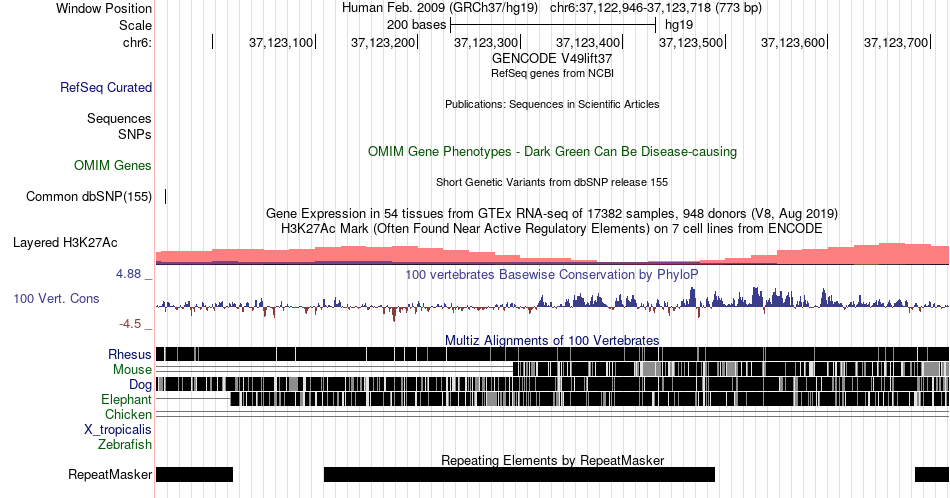
Task: Select the Rhesus alignment label
Action: [130, 354]
